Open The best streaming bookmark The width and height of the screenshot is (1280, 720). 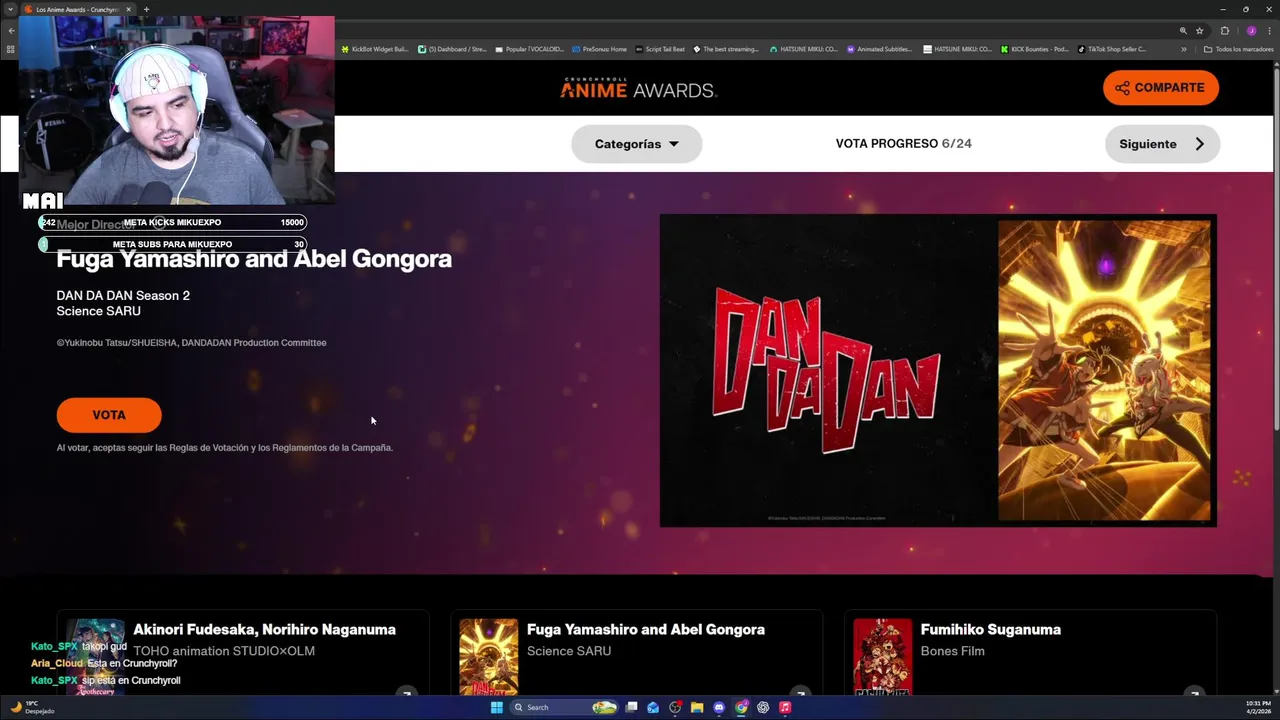tap(726, 49)
